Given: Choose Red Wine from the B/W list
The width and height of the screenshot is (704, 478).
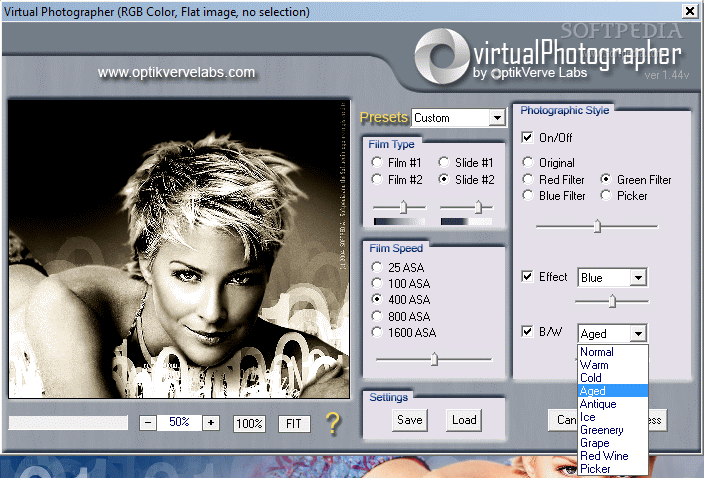Looking at the screenshot, I should click(613, 456).
